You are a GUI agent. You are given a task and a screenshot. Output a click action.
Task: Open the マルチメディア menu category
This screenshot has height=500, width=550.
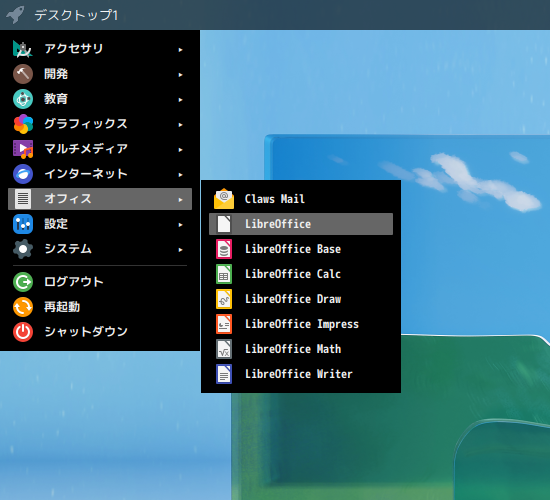pos(100,149)
